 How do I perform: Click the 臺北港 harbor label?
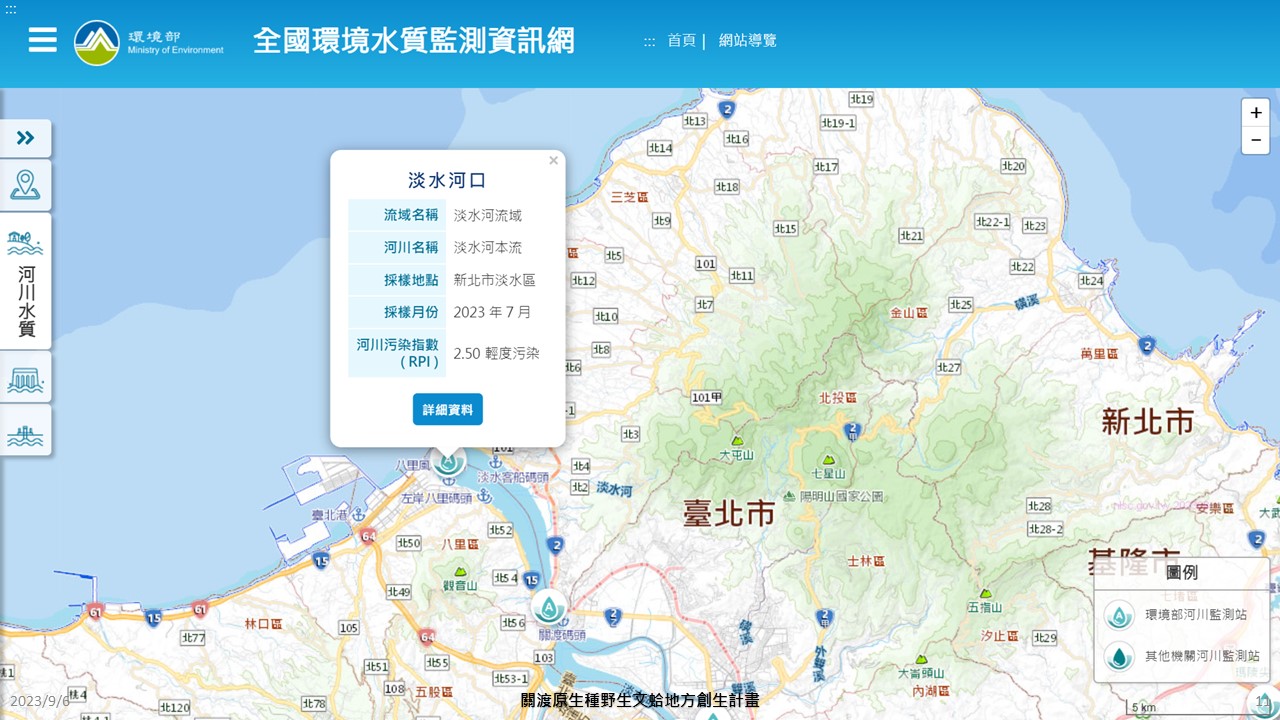coord(329,515)
